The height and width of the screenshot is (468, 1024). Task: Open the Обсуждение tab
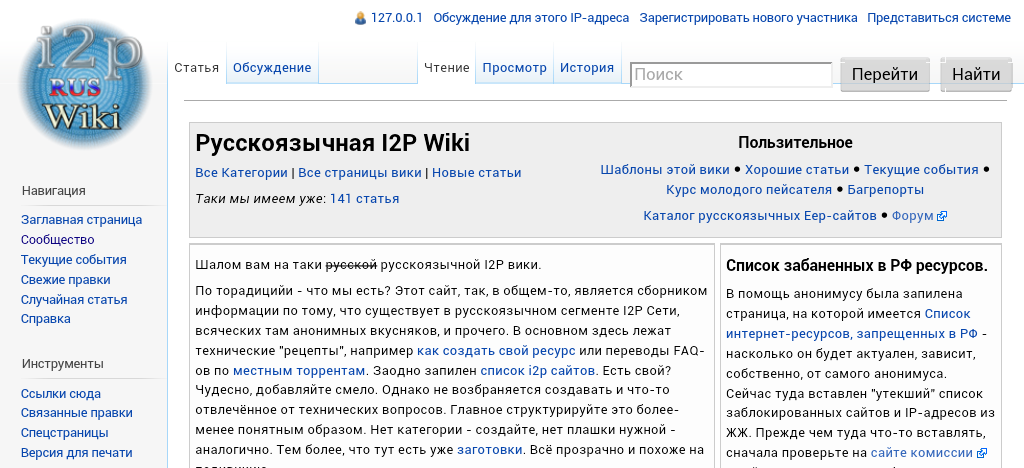pyautogui.click(x=271, y=68)
